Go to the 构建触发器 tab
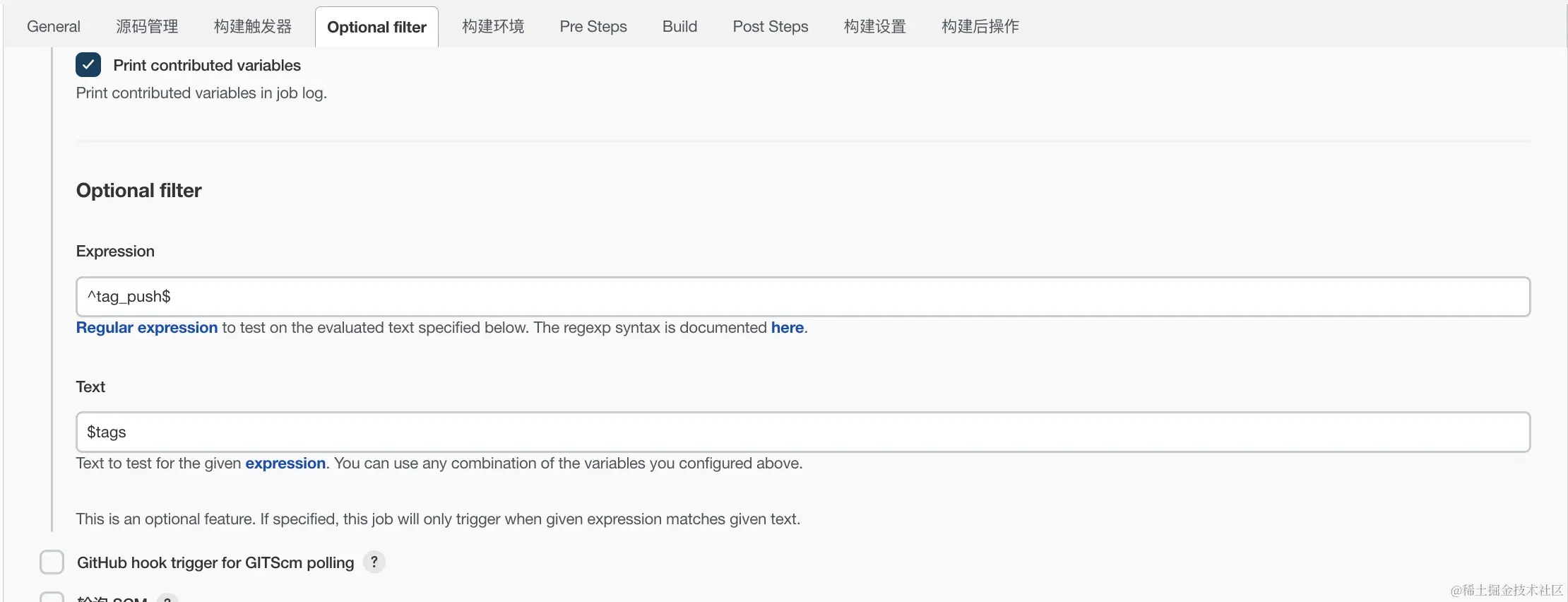1568x602 pixels. pyautogui.click(x=253, y=27)
